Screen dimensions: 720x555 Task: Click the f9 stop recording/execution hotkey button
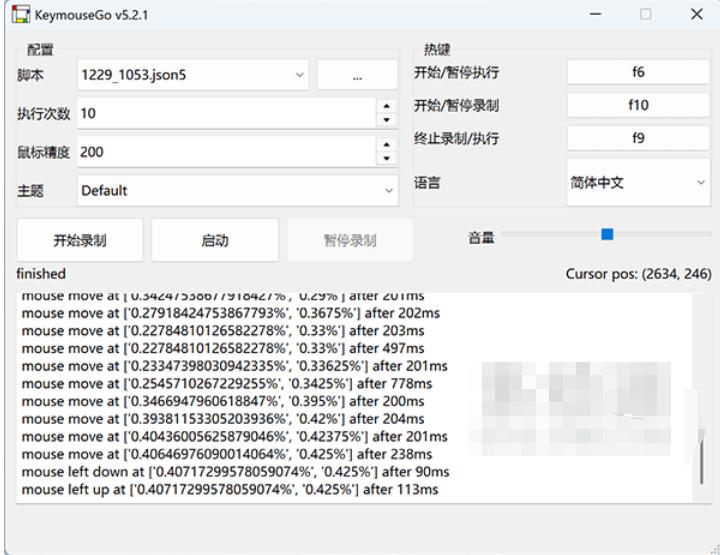pos(638,138)
